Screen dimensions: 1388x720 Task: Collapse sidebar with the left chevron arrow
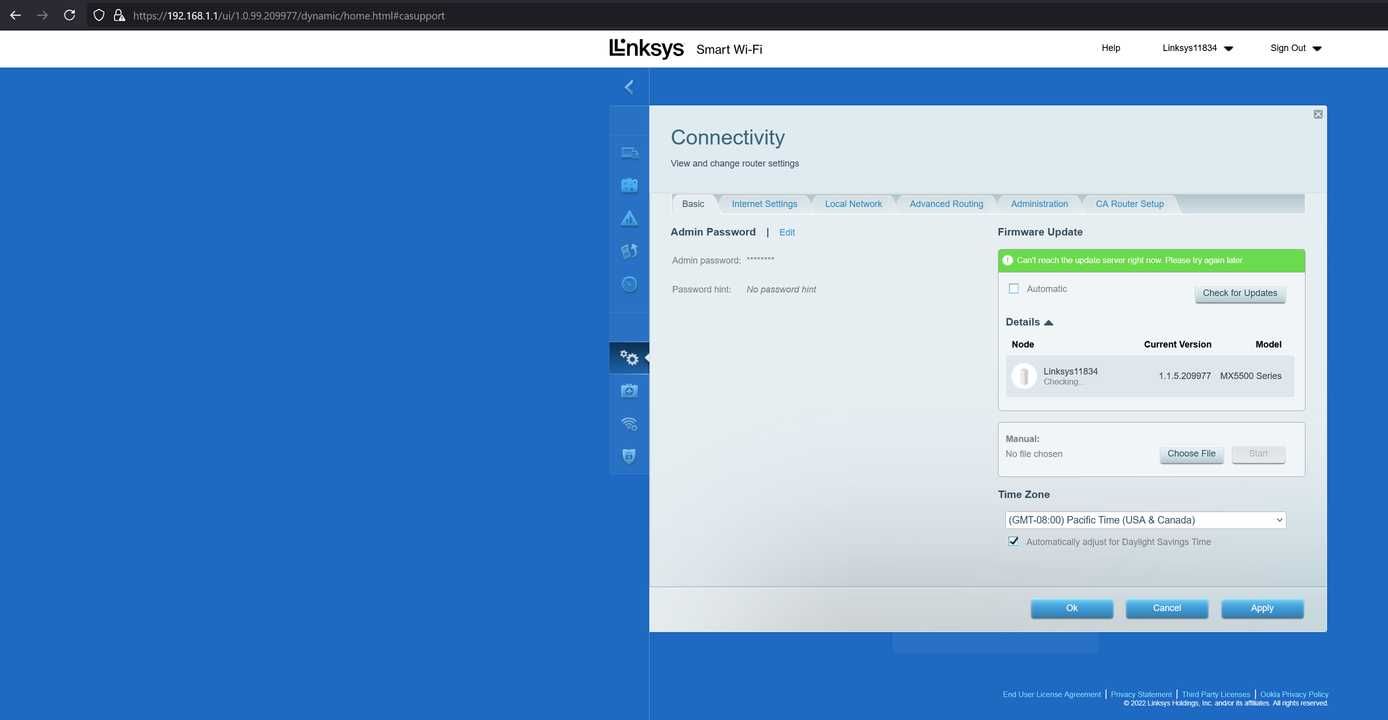[629, 87]
